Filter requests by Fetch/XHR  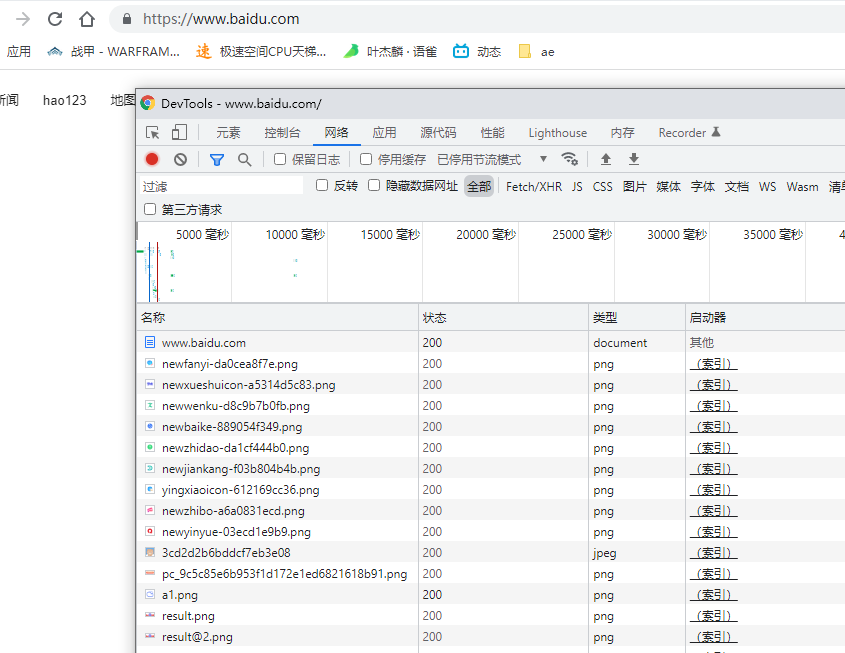click(x=534, y=186)
